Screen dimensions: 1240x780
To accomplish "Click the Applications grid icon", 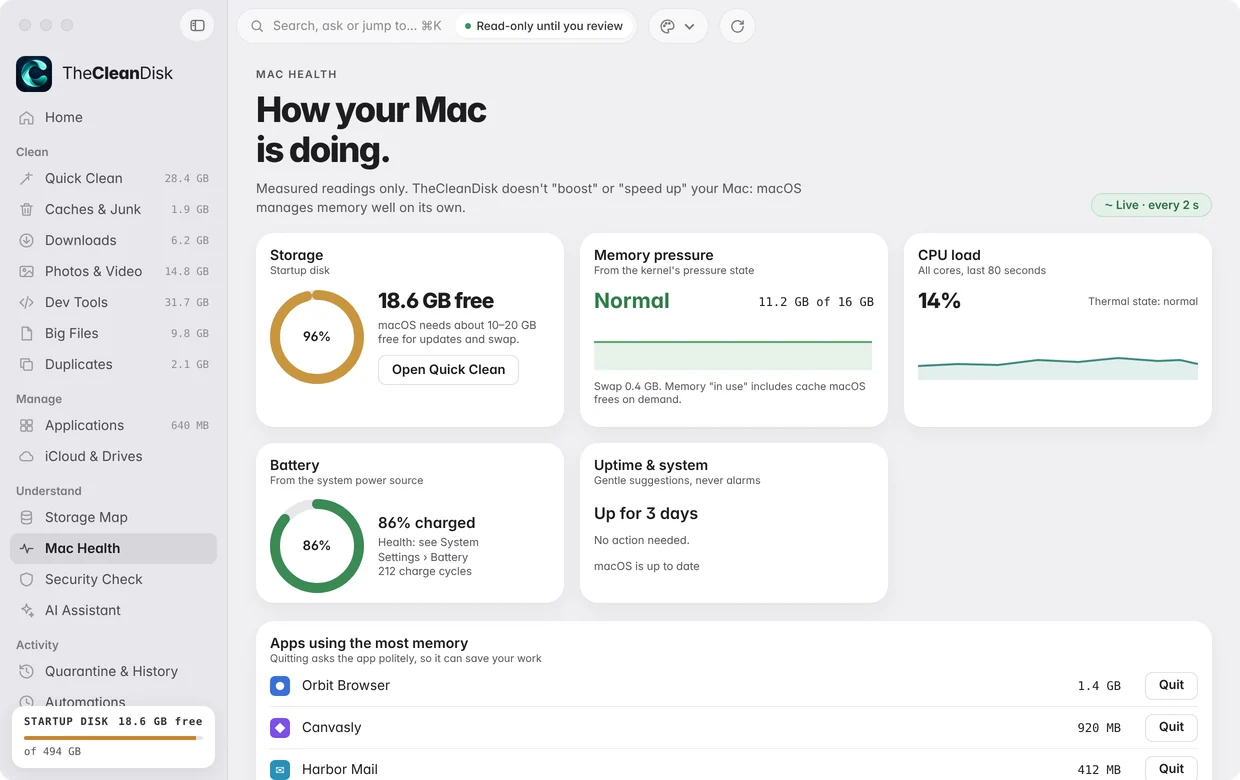I will (x=27, y=426).
